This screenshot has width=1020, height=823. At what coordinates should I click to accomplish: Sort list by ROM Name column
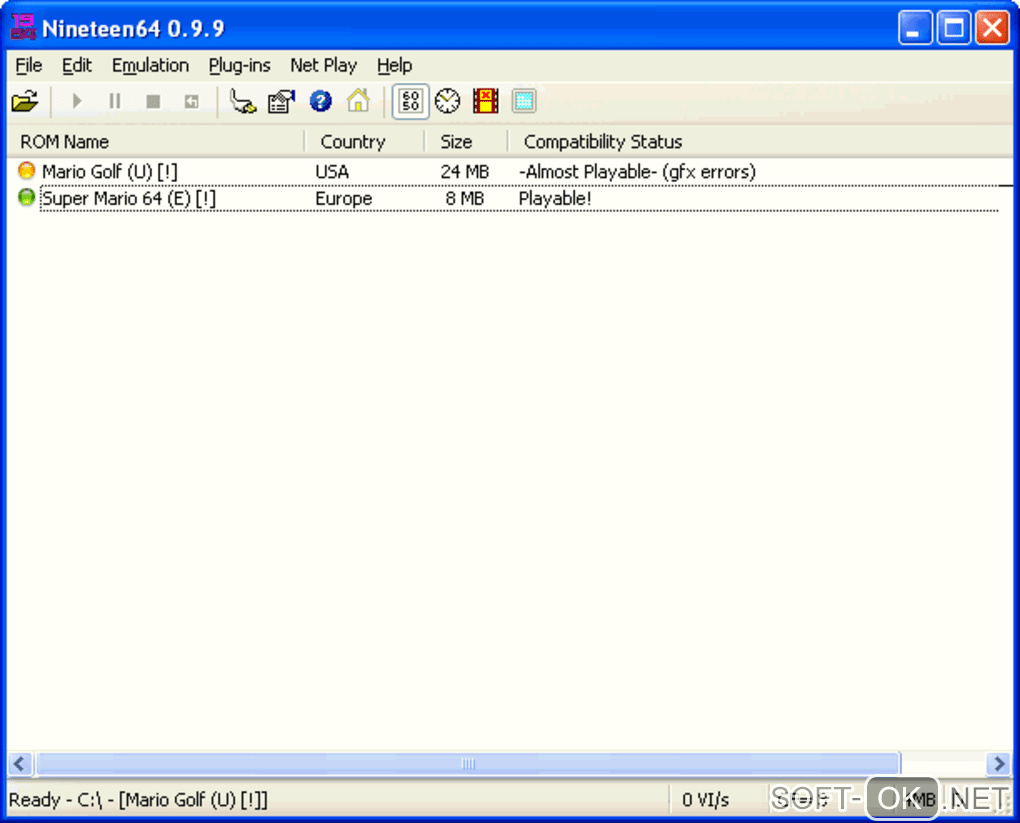click(156, 142)
